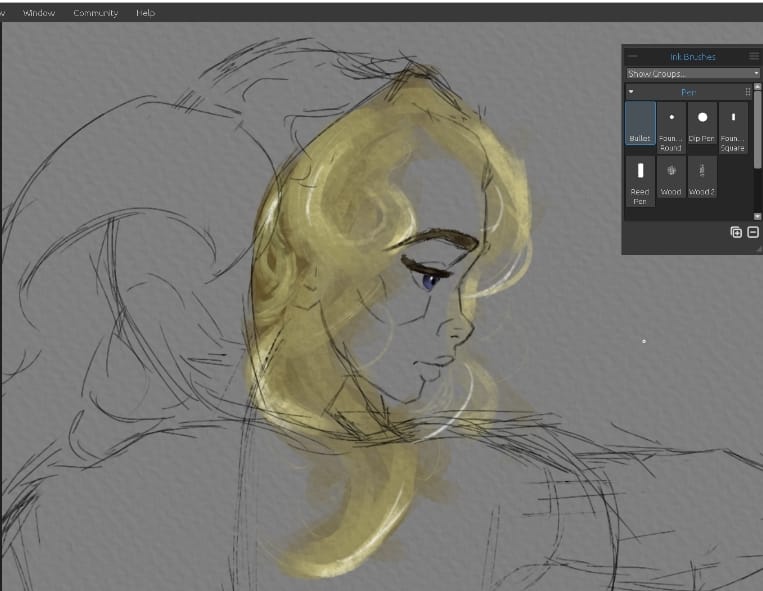The height and width of the screenshot is (591, 763).
Task: Minimize the Ink Brushes panel
Action: [632, 56]
